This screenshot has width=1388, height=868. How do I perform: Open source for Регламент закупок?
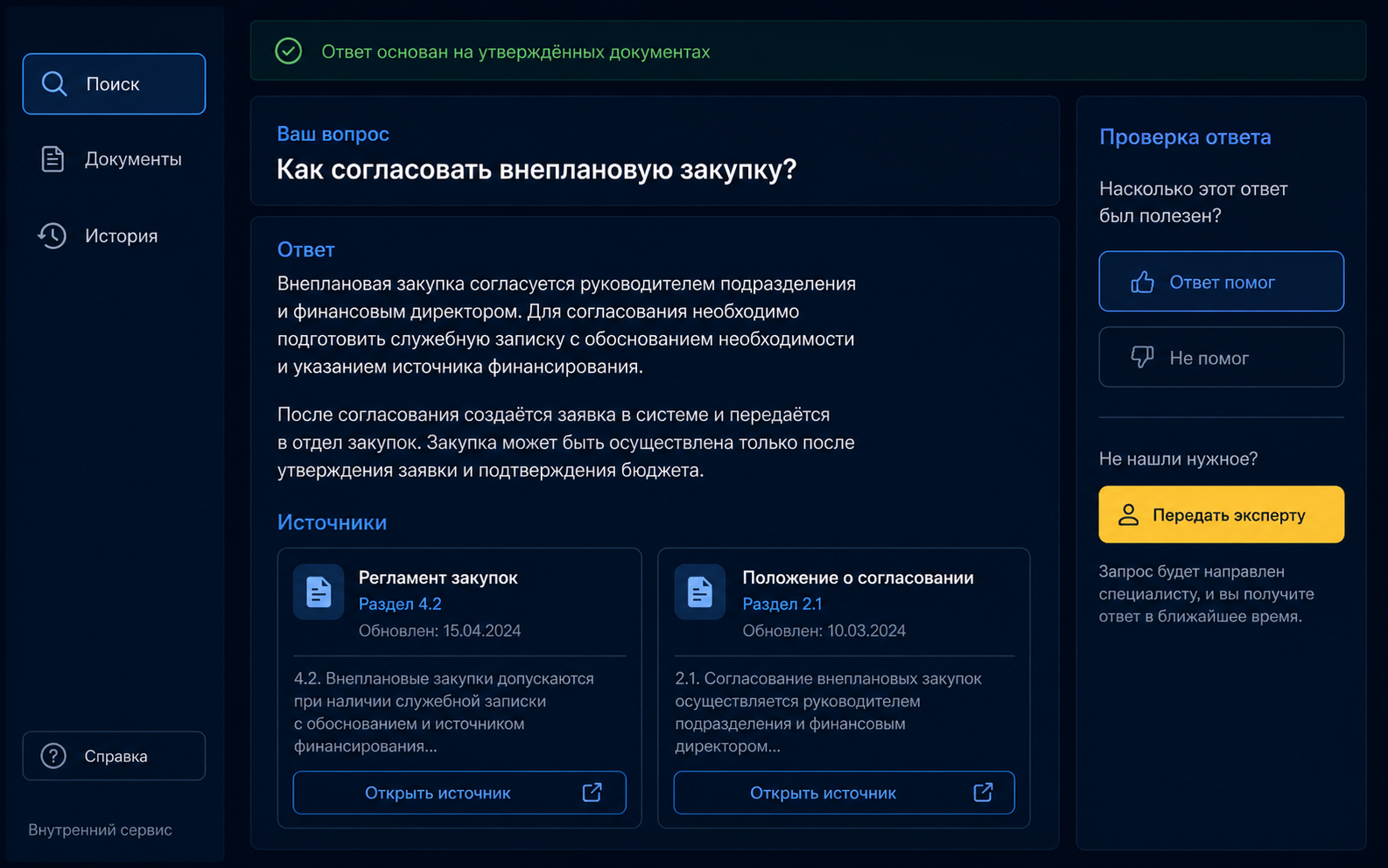point(459,793)
